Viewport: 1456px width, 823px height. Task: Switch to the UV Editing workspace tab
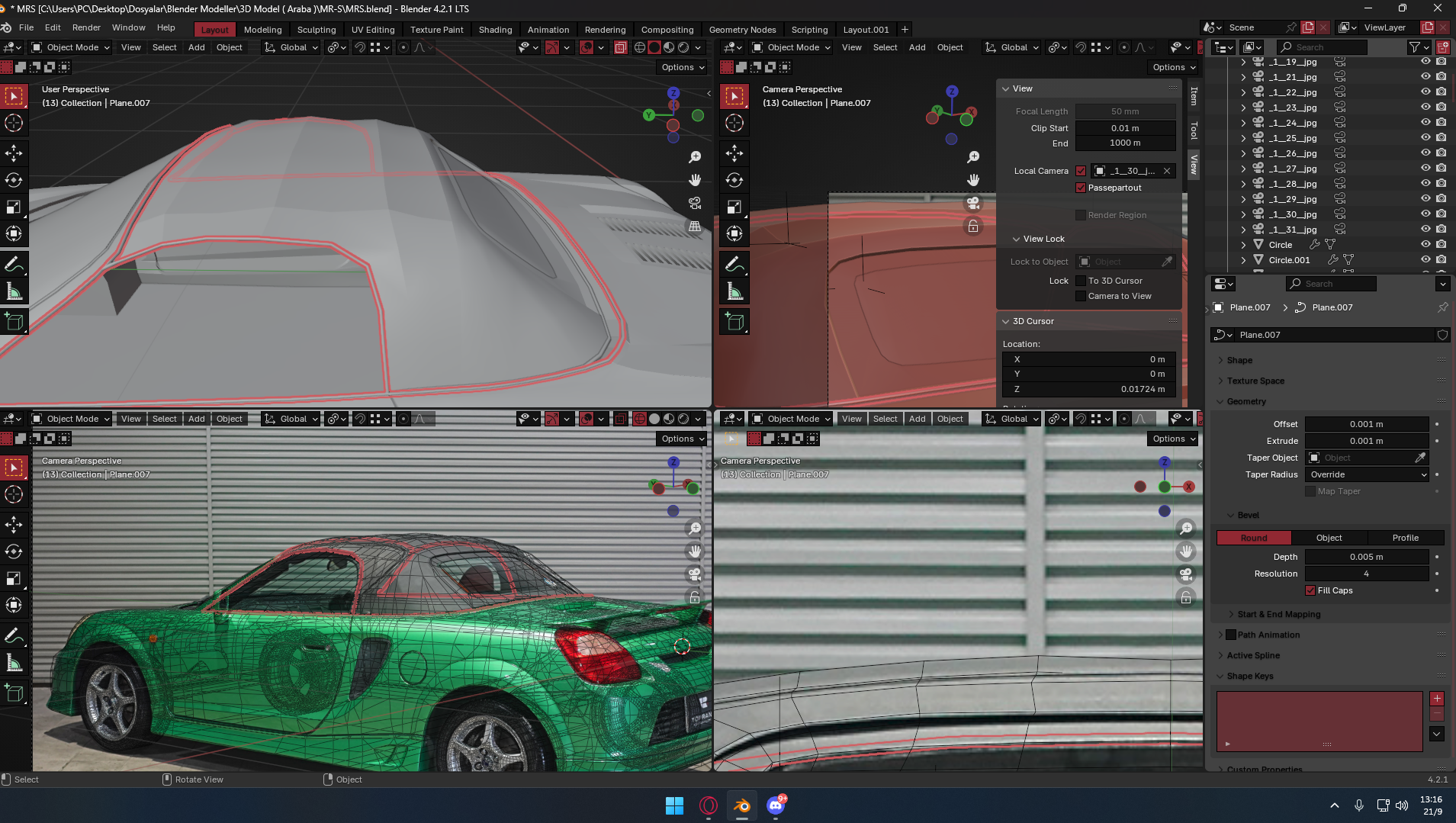[x=373, y=30]
